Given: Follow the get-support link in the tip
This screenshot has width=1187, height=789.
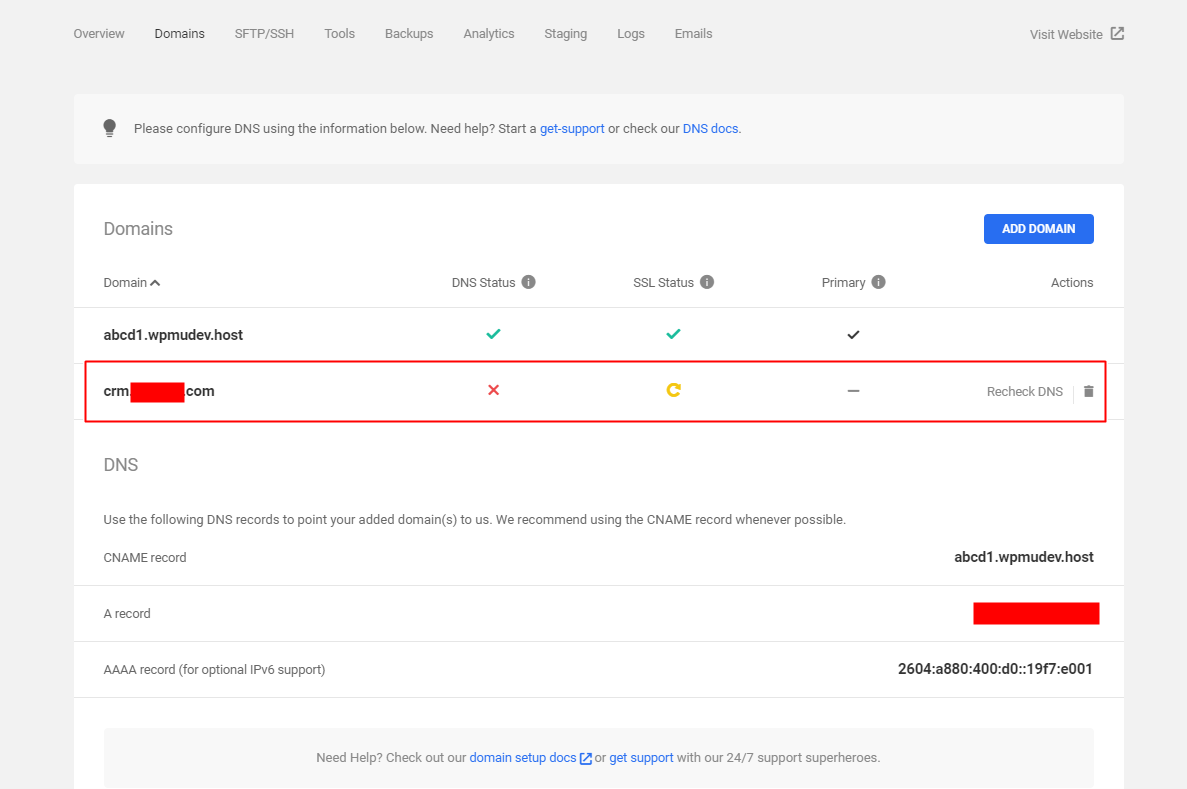Looking at the screenshot, I should [572, 129].
